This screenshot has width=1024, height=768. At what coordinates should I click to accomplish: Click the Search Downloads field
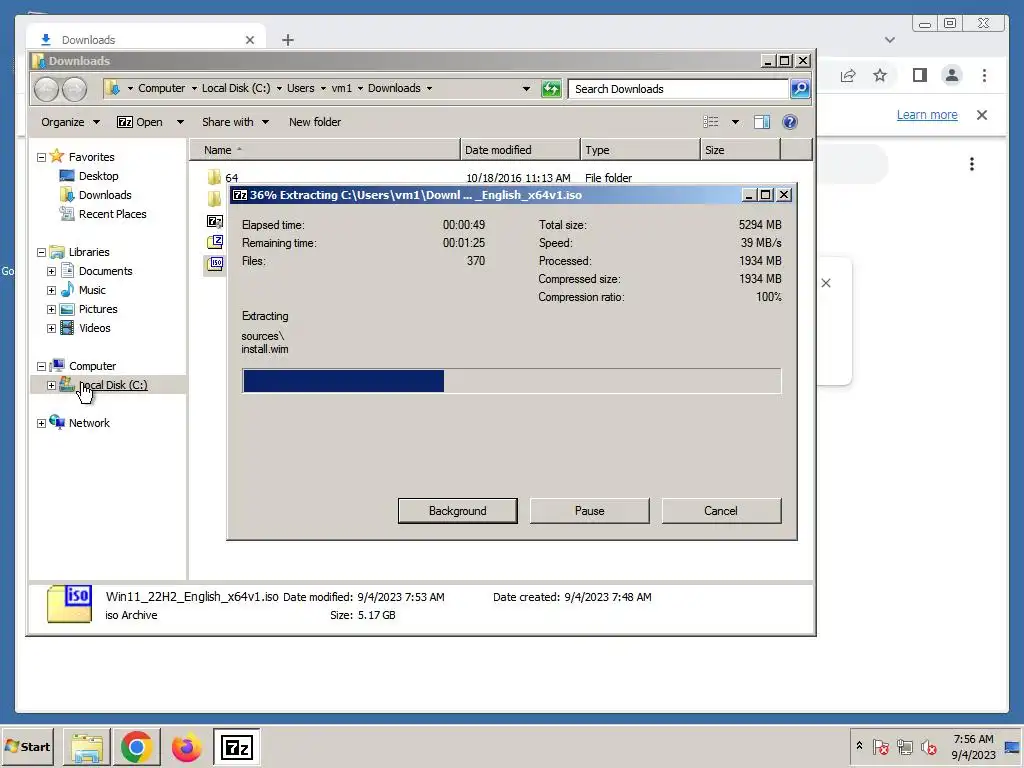678,89
